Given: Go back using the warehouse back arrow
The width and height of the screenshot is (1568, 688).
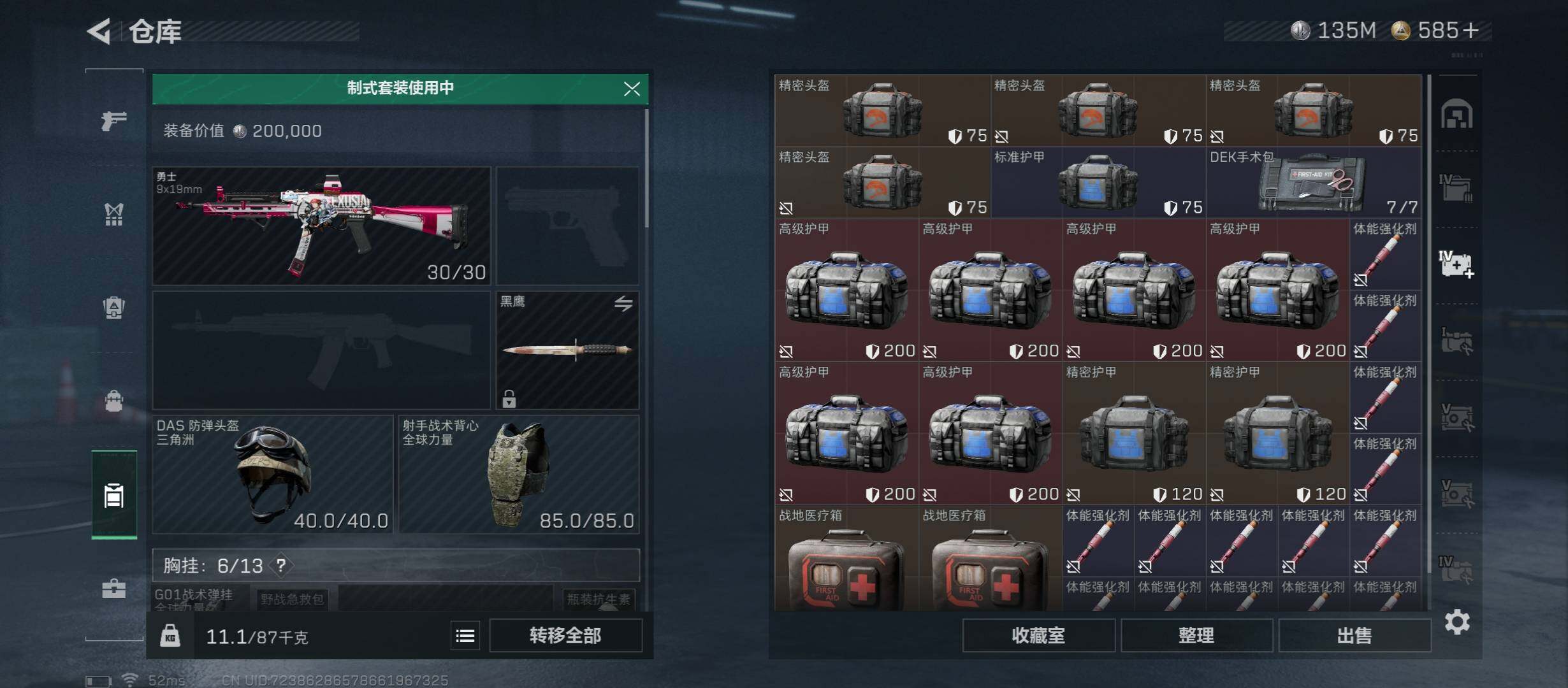Looking at the screenshot, I should (99, 31).
